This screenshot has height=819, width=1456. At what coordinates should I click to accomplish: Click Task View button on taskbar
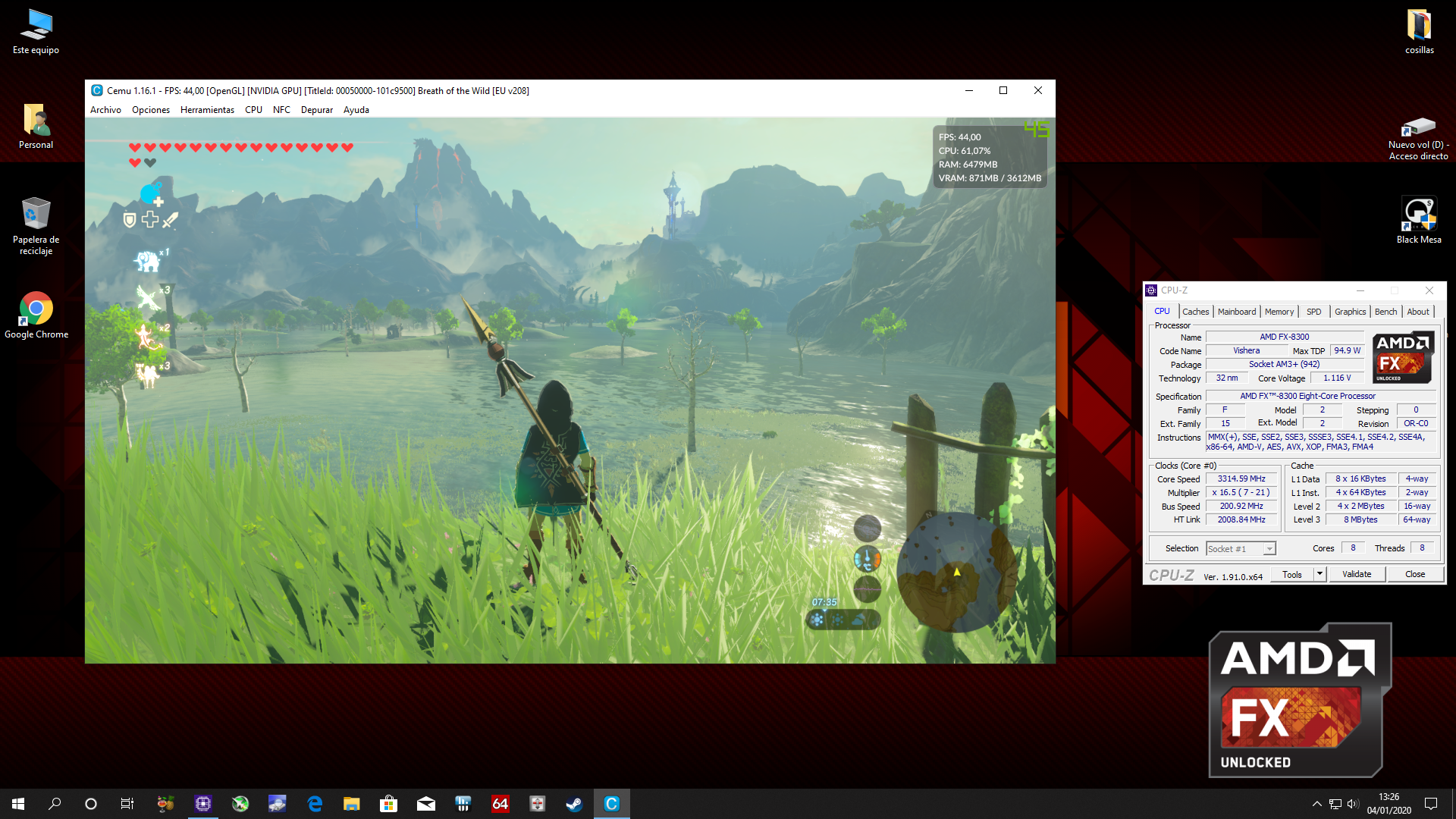pyautogui.click(x=127, y=804)
